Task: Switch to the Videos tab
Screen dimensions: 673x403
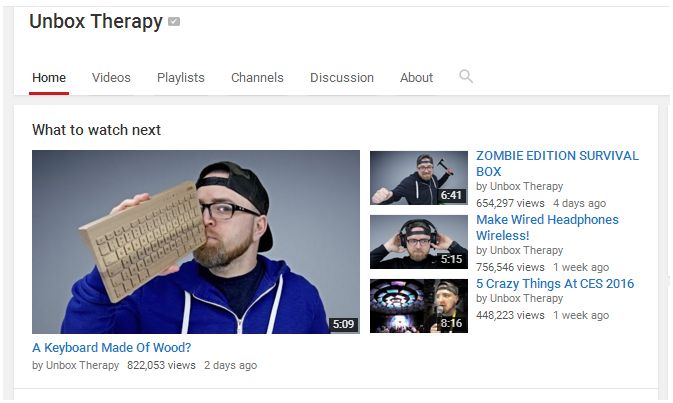Action: click(111, 78)
